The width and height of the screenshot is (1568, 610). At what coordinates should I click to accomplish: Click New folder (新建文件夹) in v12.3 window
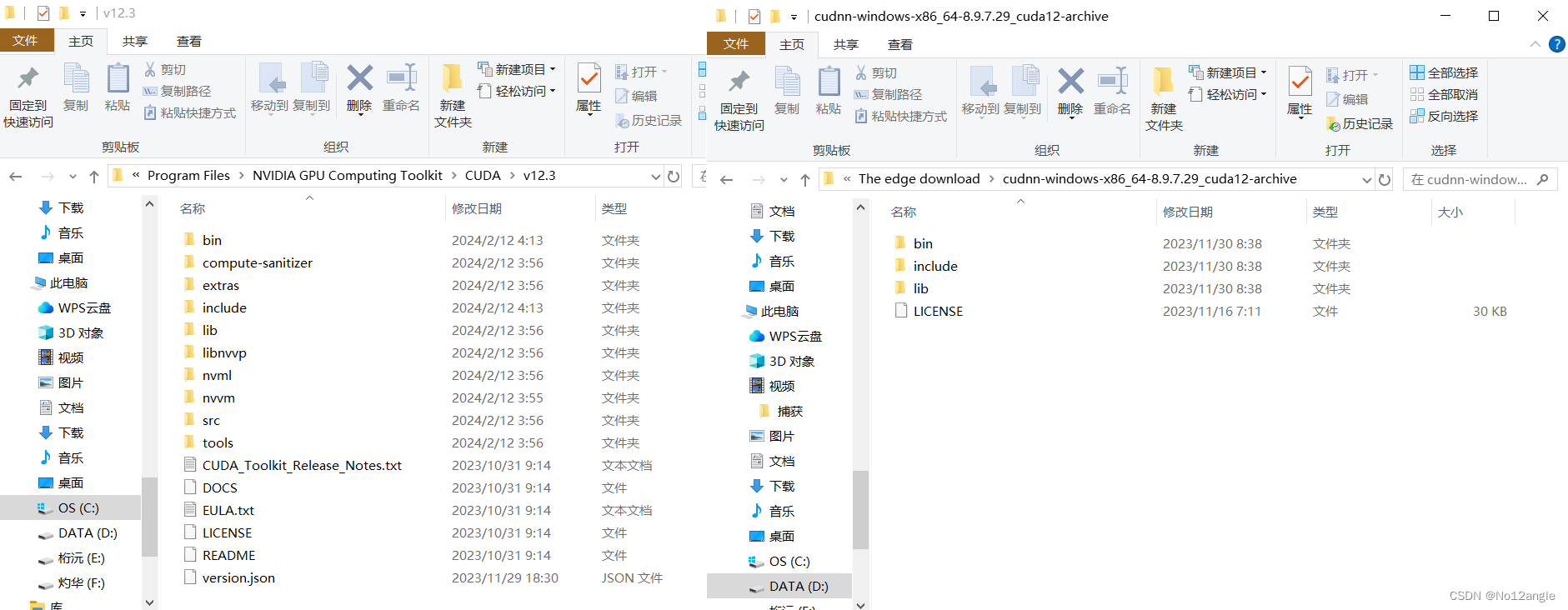tap(453, 96)
